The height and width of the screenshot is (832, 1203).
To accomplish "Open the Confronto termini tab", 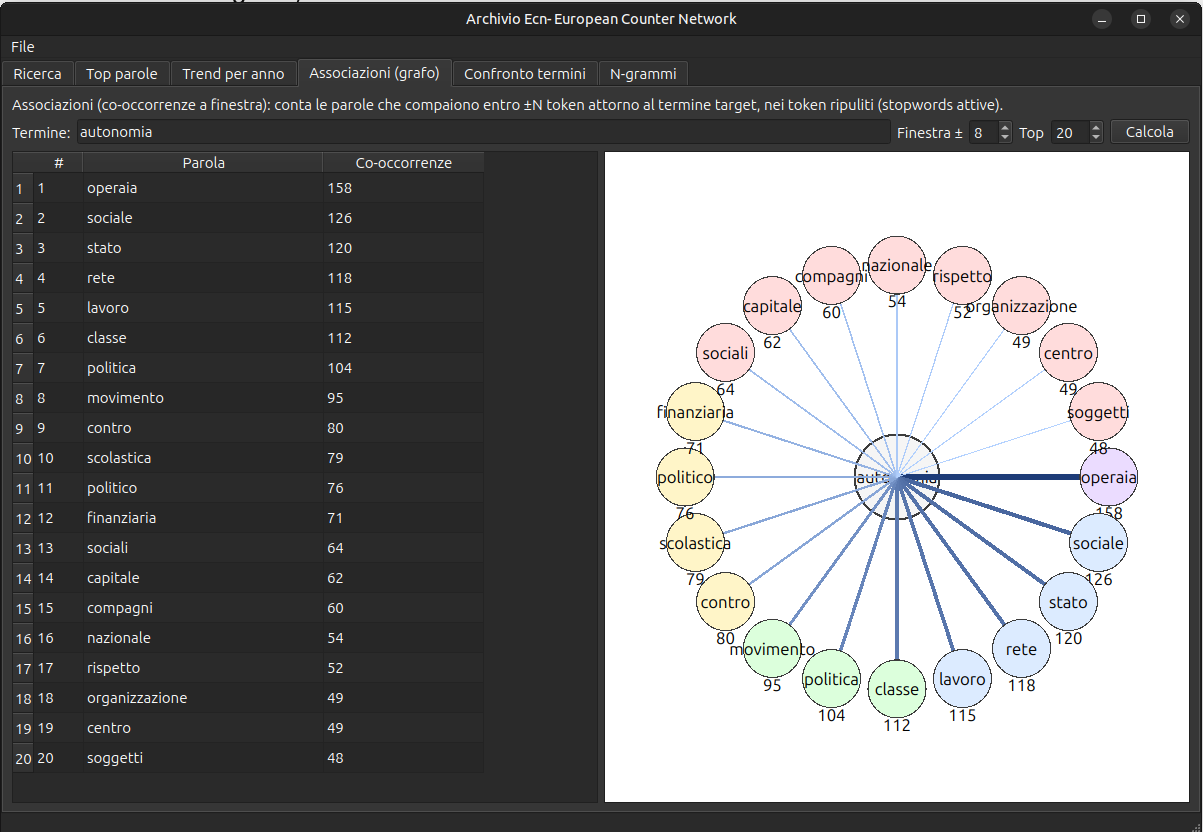I will coord(525,74).
